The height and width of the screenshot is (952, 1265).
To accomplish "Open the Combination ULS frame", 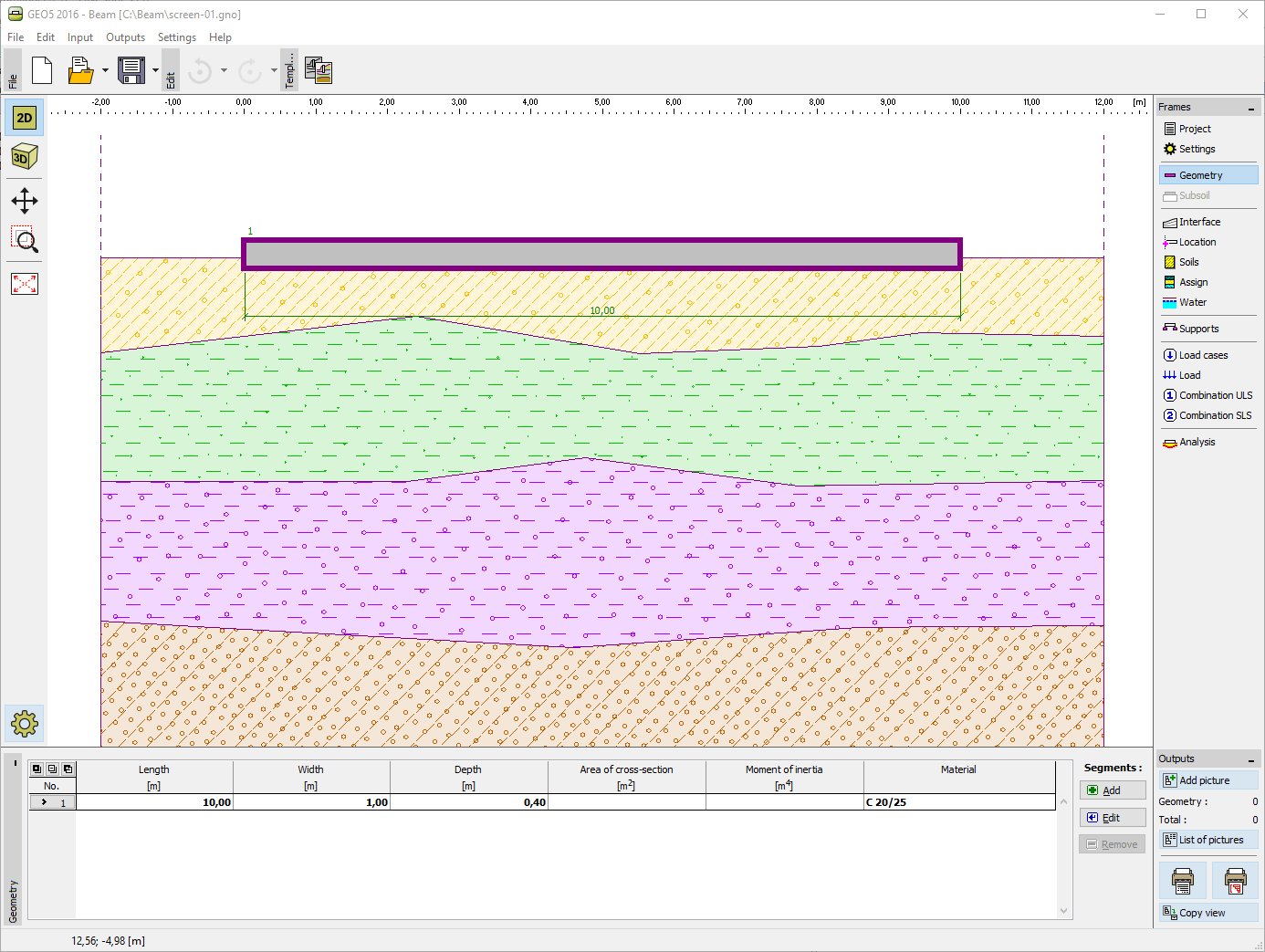I will [1208, 395].
